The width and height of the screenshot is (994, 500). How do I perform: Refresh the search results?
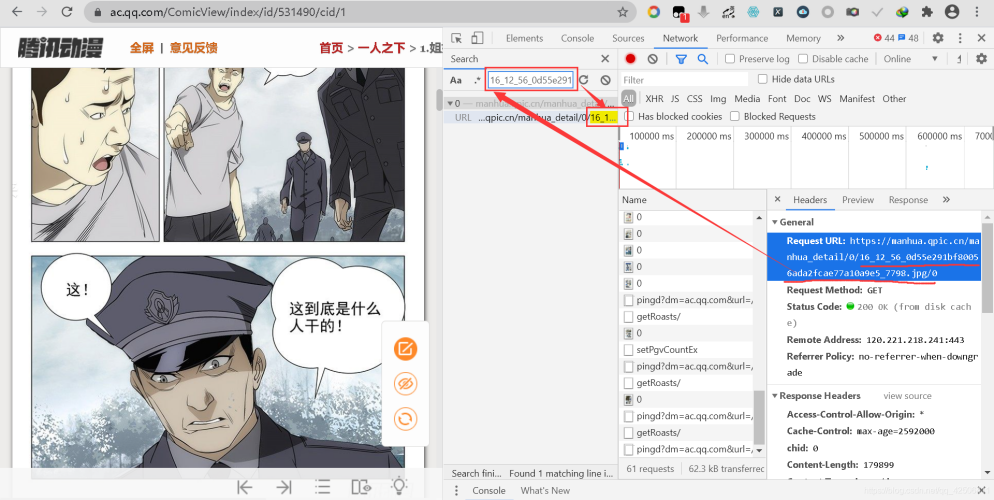tap(584, 80)
